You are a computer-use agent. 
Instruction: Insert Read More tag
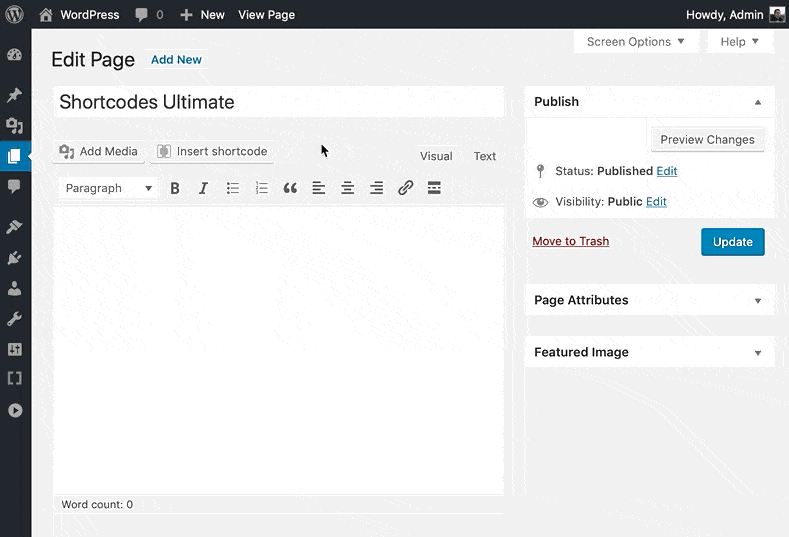434,188
